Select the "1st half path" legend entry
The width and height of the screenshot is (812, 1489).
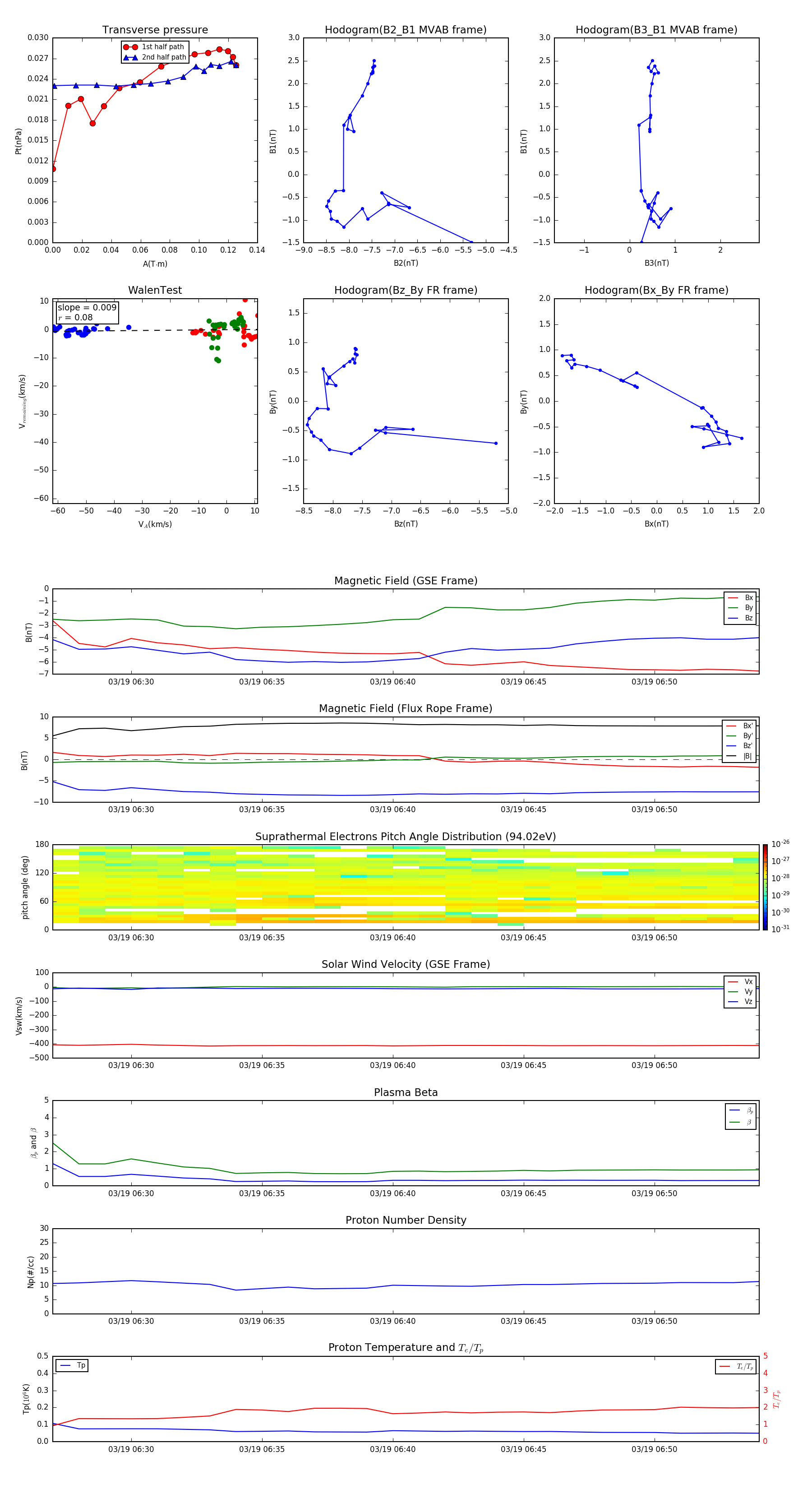pyautogui.click(x=154, y=47)
